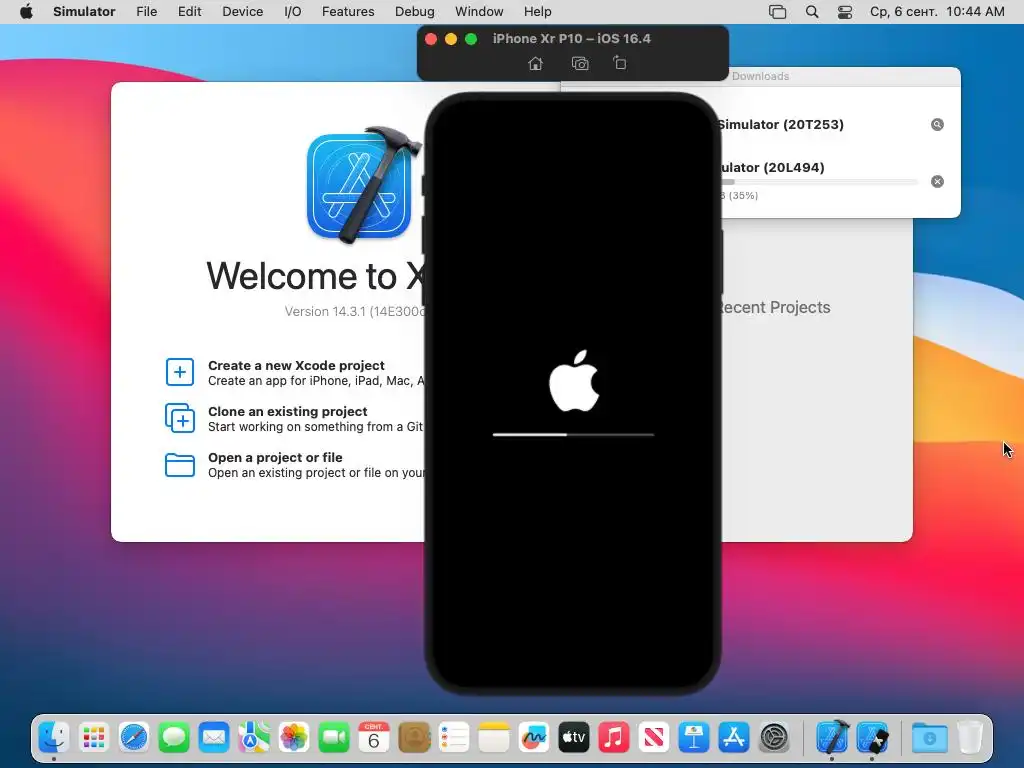1024x768 pixels.
Task: Click the Clone an existing project icon
Action: click(x=180, y=418)
